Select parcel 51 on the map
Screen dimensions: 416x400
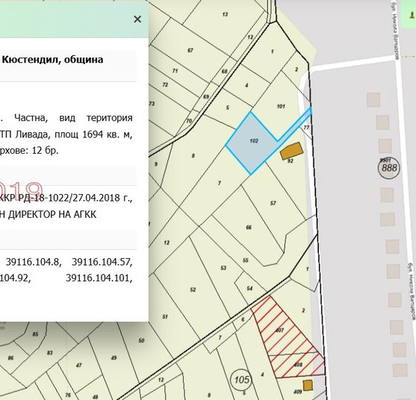point(165,317)
